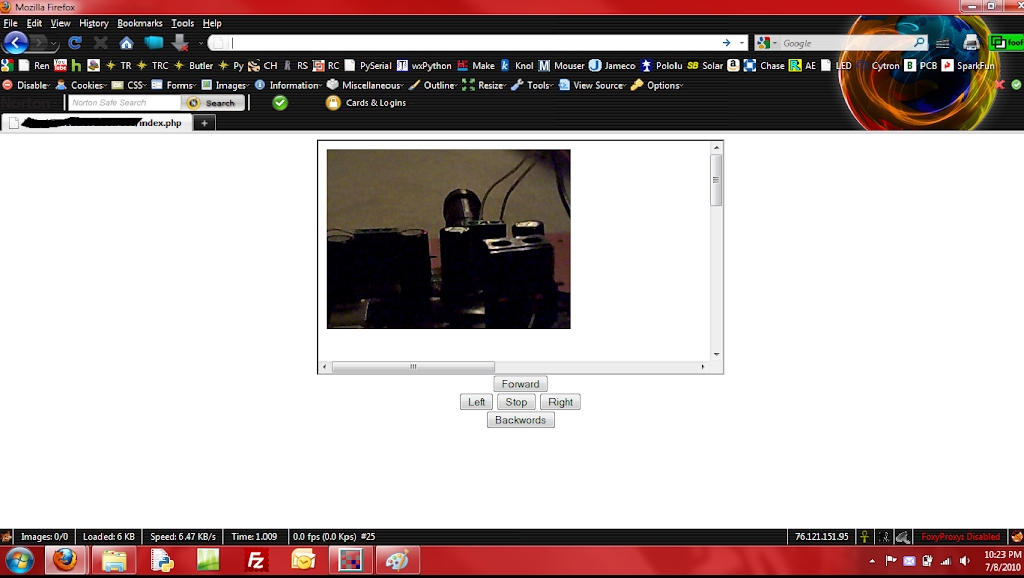
Task: Expand the Forms dropdown menu
Action: tap(174, 85)
